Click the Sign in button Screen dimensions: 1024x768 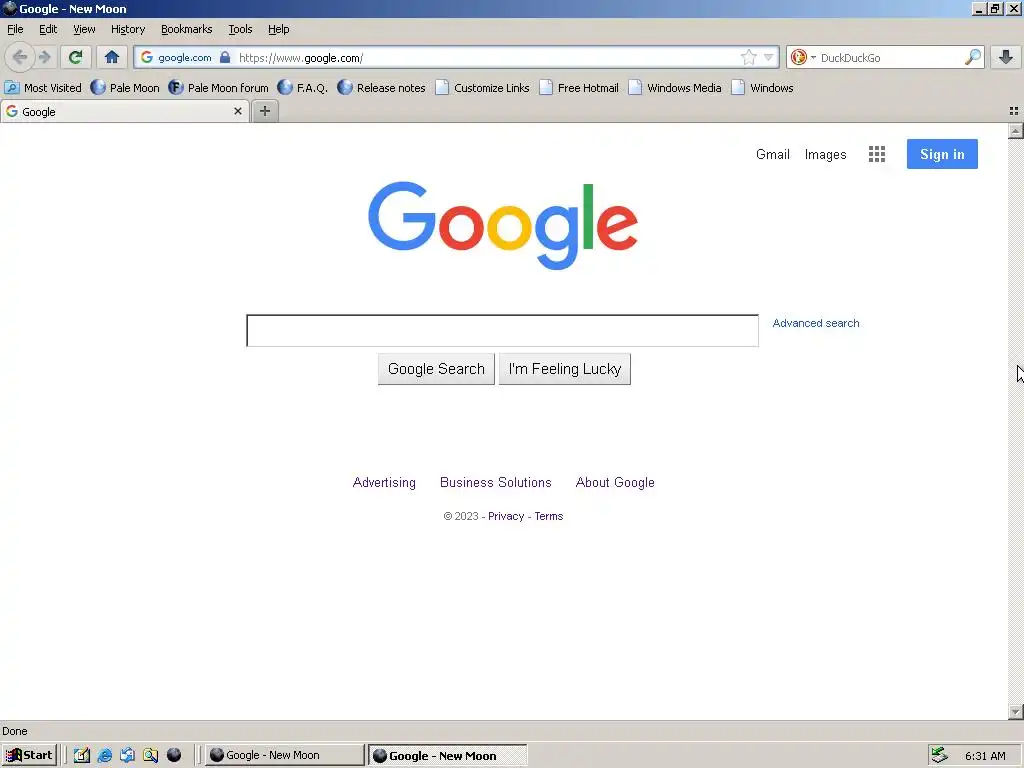coord(942,154)
